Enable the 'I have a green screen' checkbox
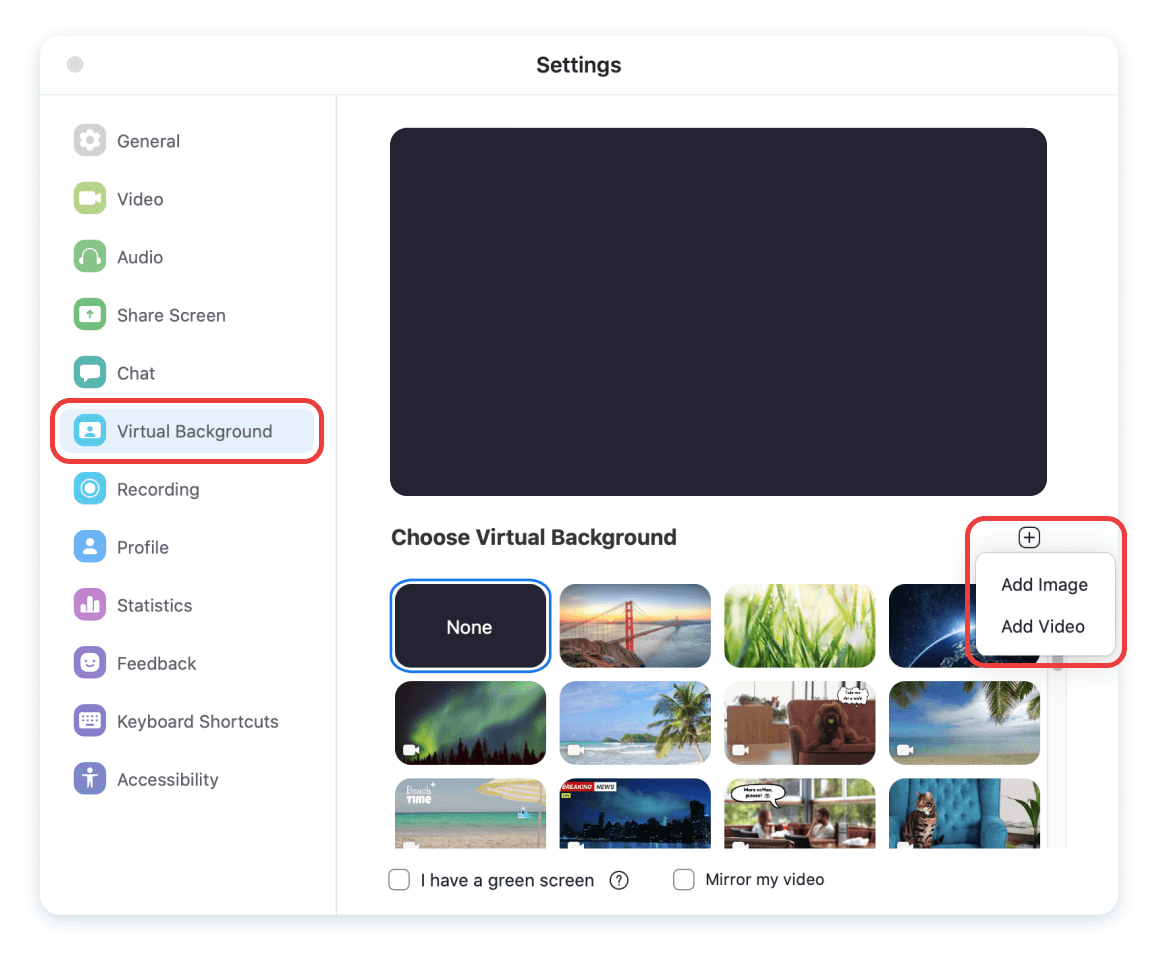 (399, 880)
